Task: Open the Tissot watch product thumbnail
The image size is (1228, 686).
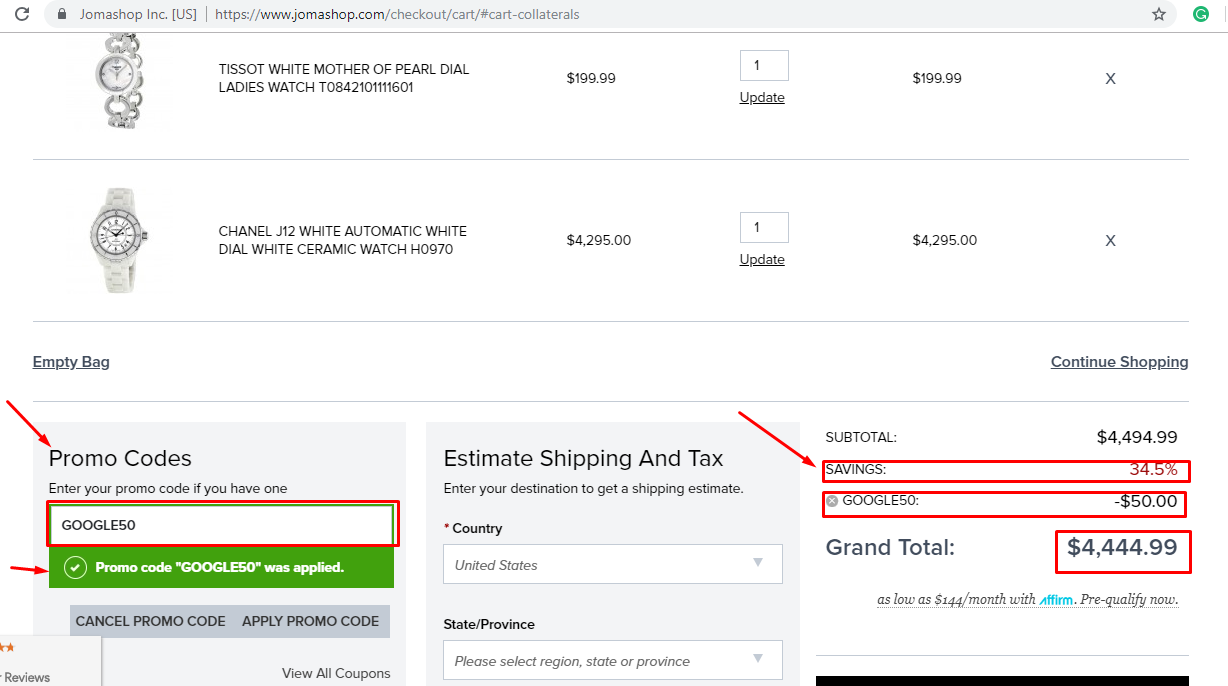Action: (x=119, y=80)
